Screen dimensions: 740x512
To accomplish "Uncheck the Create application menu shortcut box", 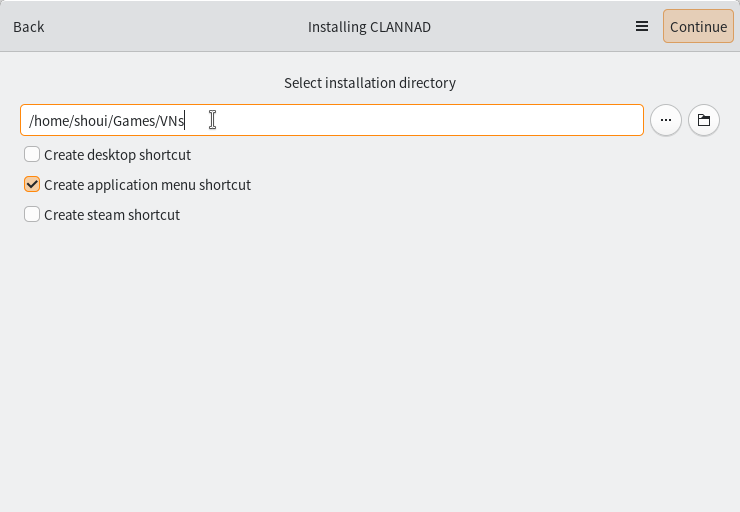I will point(32,185).
